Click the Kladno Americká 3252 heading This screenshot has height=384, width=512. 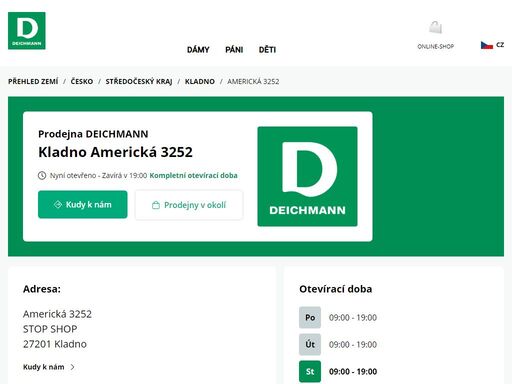pyautogui.click(x=115, y=152)
